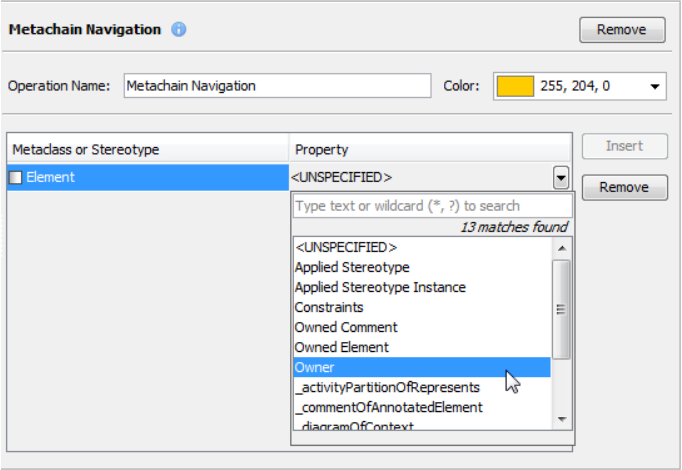Click the list scrollbar up arrow
The width and height of the screenshot is (682, 470).
pos(561,247)
